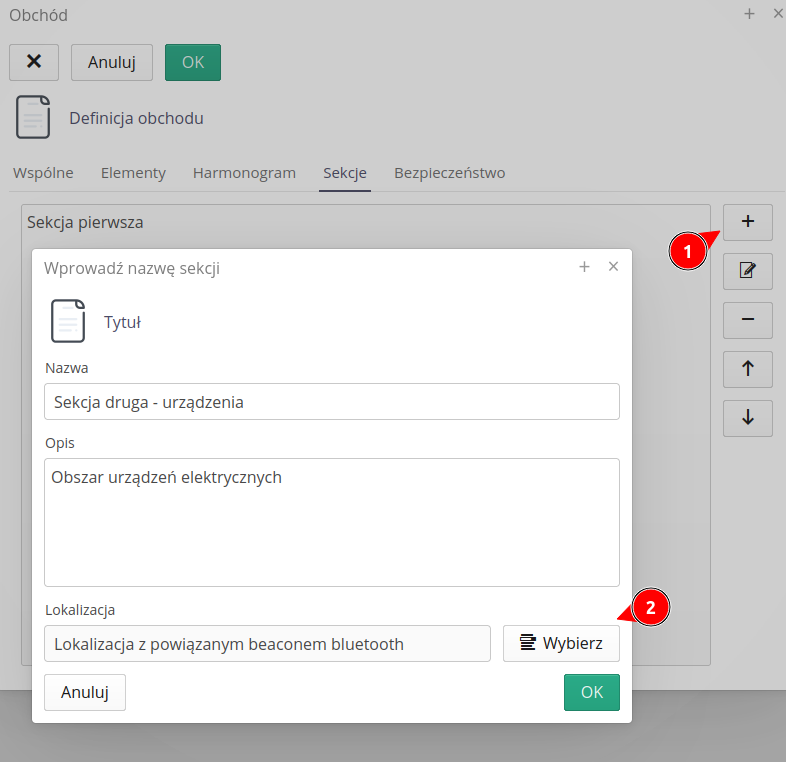Switch to the Elementy tab
The image size is (786, 762).
(133, 173)
